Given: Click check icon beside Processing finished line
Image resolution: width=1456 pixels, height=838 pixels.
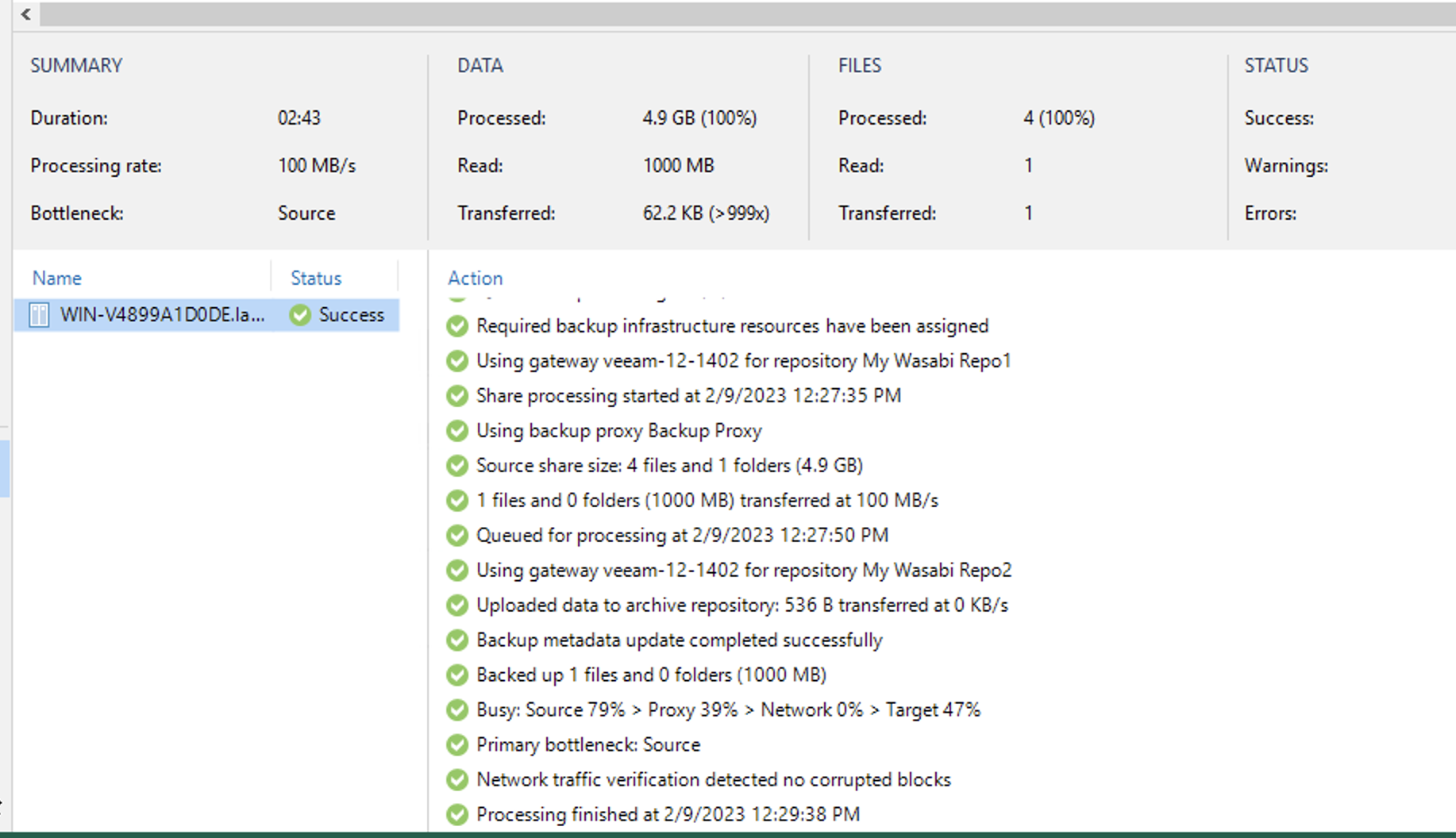Looking at the screenshot, I should click(457, 814).
